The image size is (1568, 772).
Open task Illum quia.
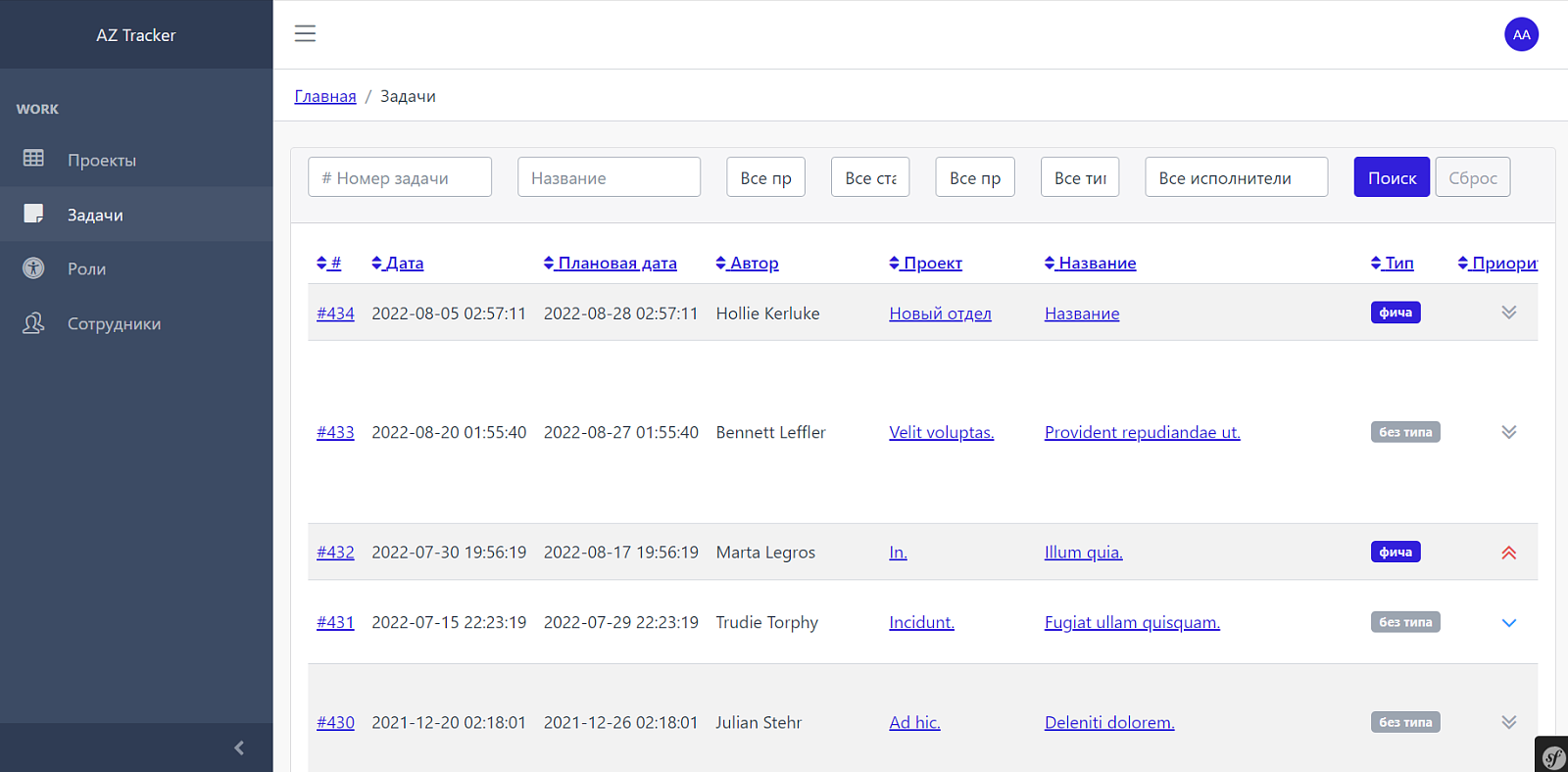[1084, 553]
